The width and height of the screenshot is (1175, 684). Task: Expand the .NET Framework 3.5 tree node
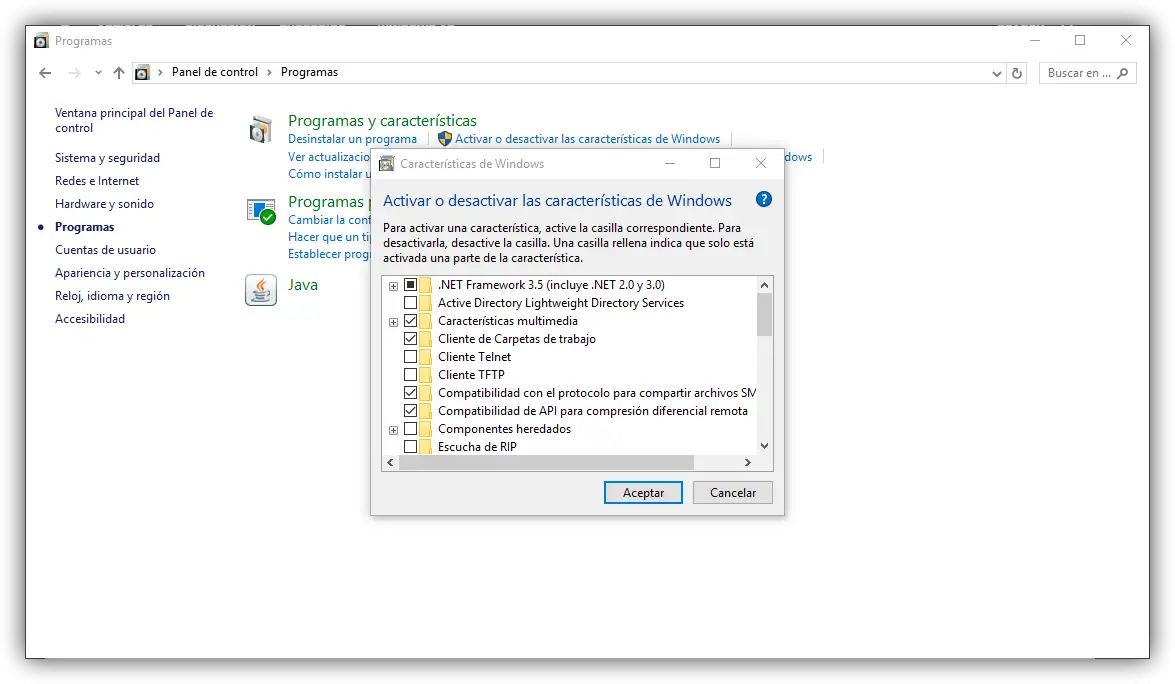point(393,286)
